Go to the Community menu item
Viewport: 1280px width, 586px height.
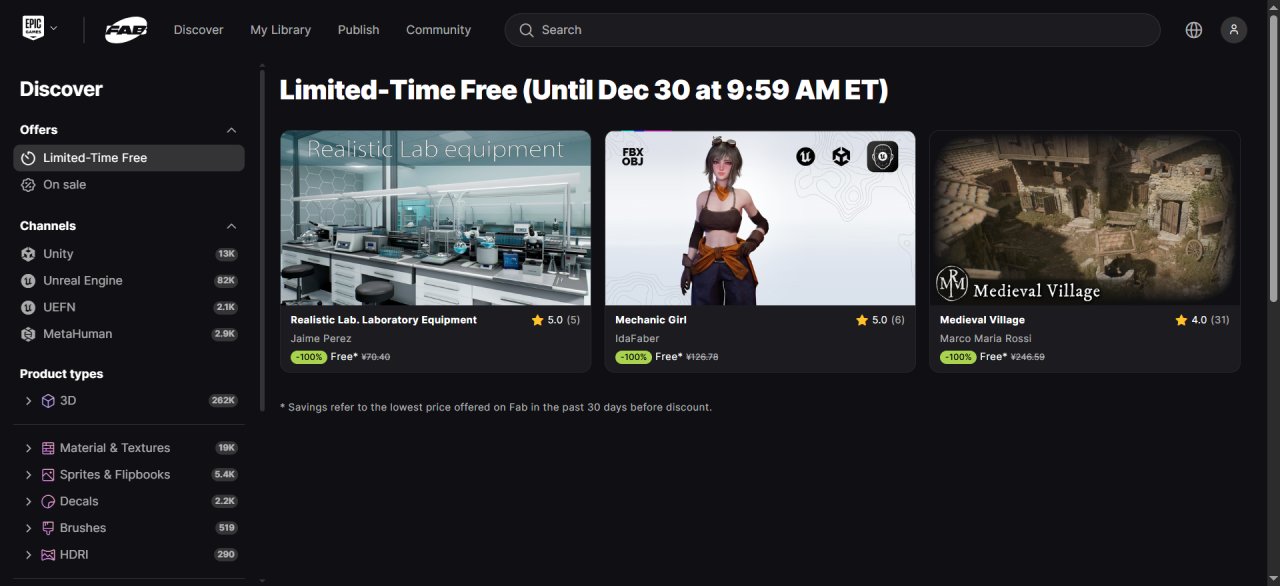click(438, 30)
